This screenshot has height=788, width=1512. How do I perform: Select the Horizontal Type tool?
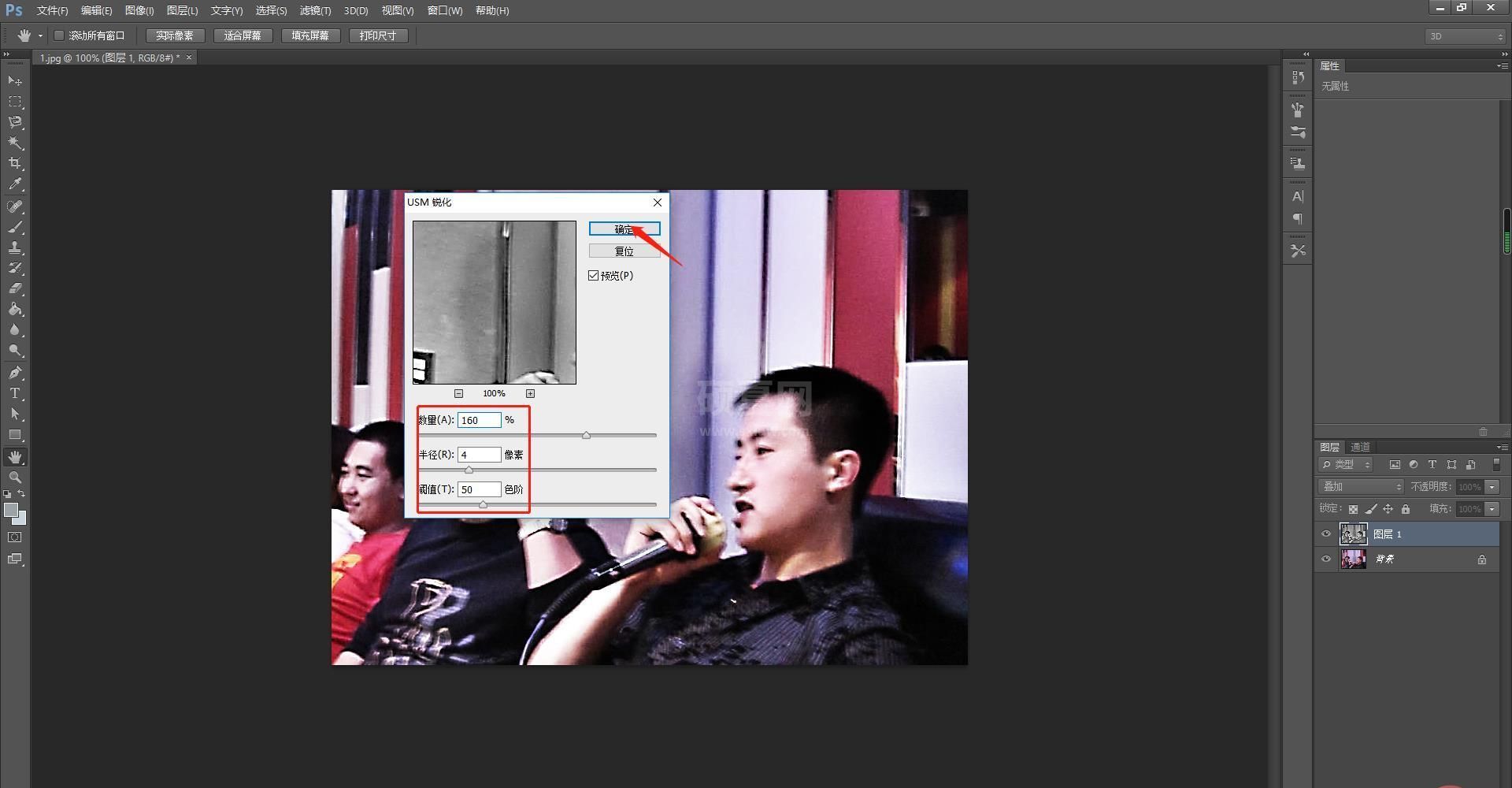[x=15, y=393]
